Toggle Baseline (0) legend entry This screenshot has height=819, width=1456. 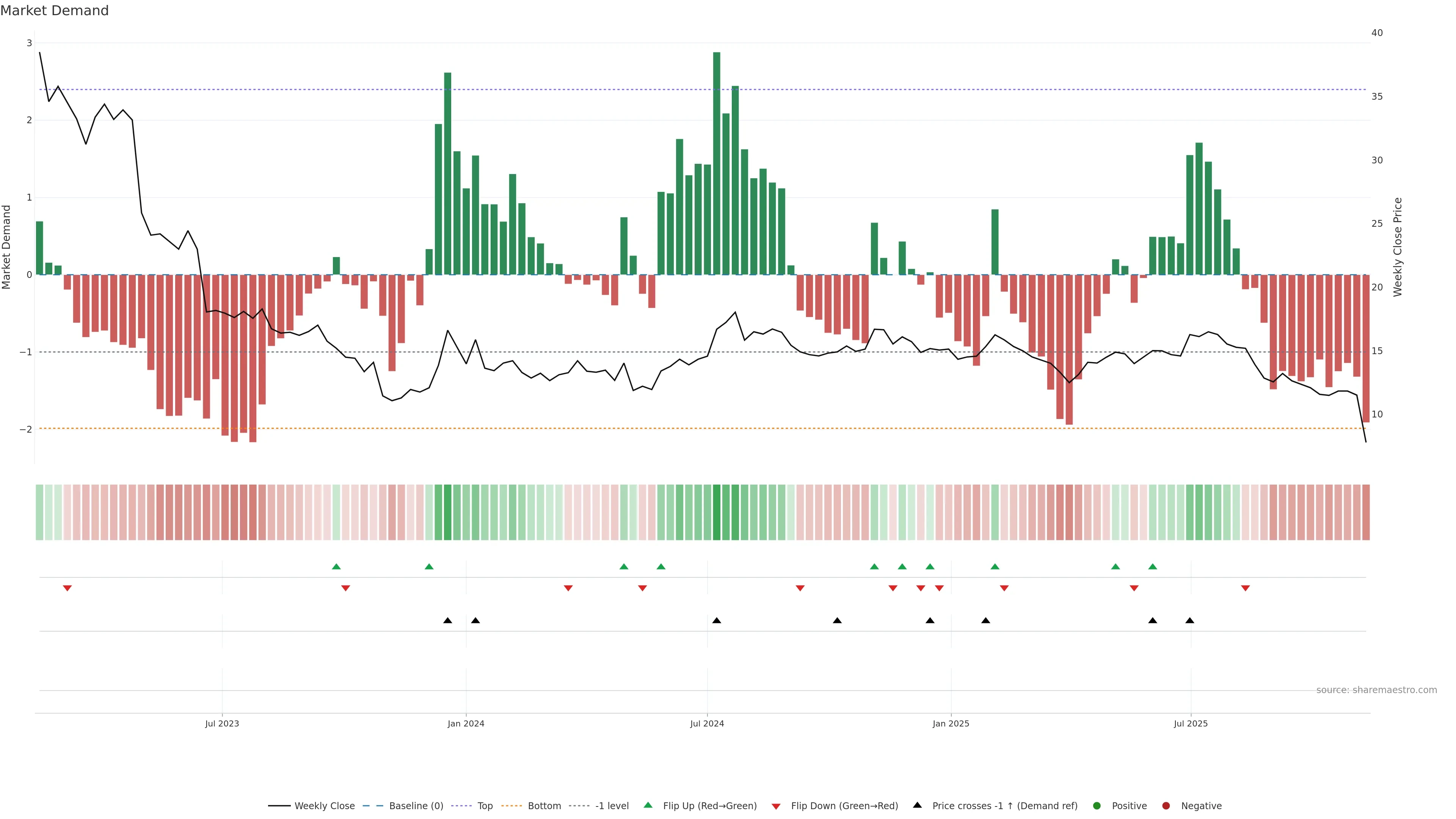416,806
